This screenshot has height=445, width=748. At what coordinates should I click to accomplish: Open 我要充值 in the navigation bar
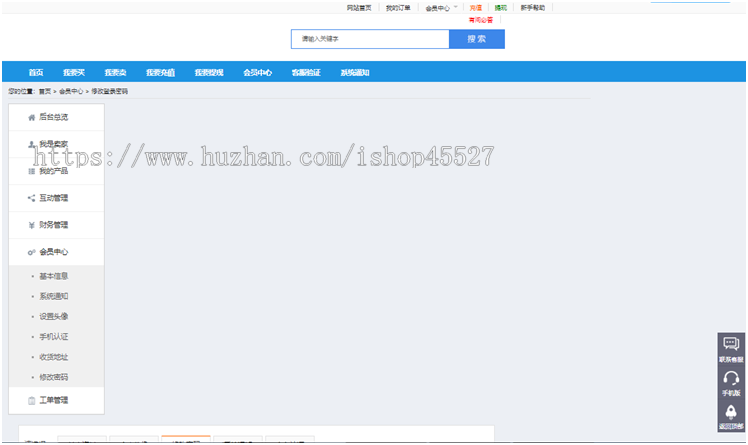(160, 72)
